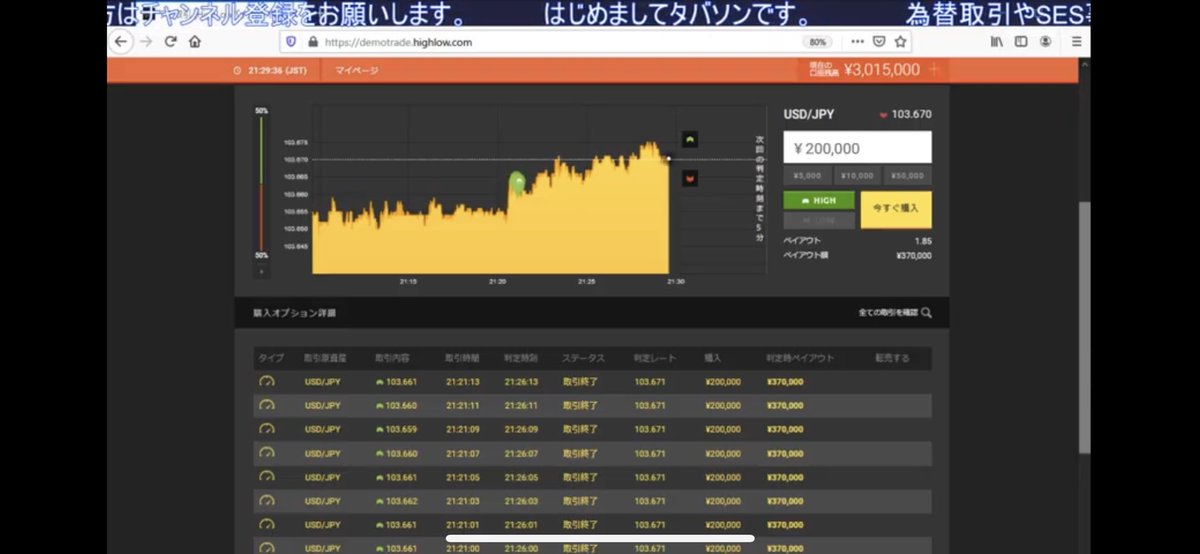Click gauge icon in 21:21:03 trade row
The image size is (1200, 554).
(266, 501)
